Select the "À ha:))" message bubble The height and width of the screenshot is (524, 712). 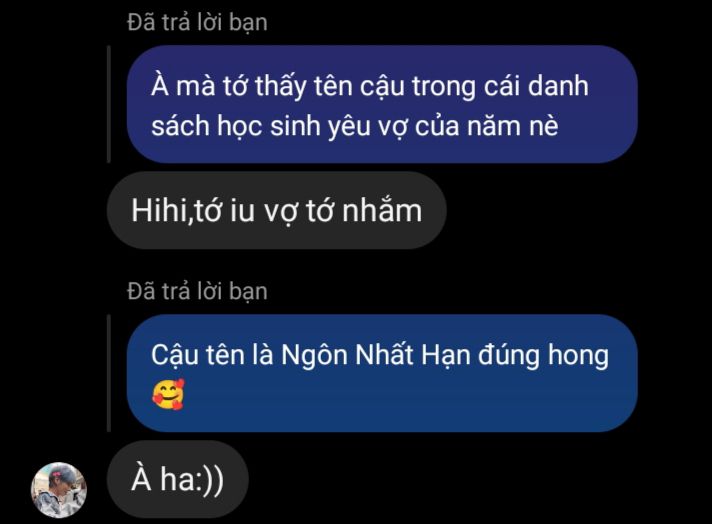coord(178,479)
